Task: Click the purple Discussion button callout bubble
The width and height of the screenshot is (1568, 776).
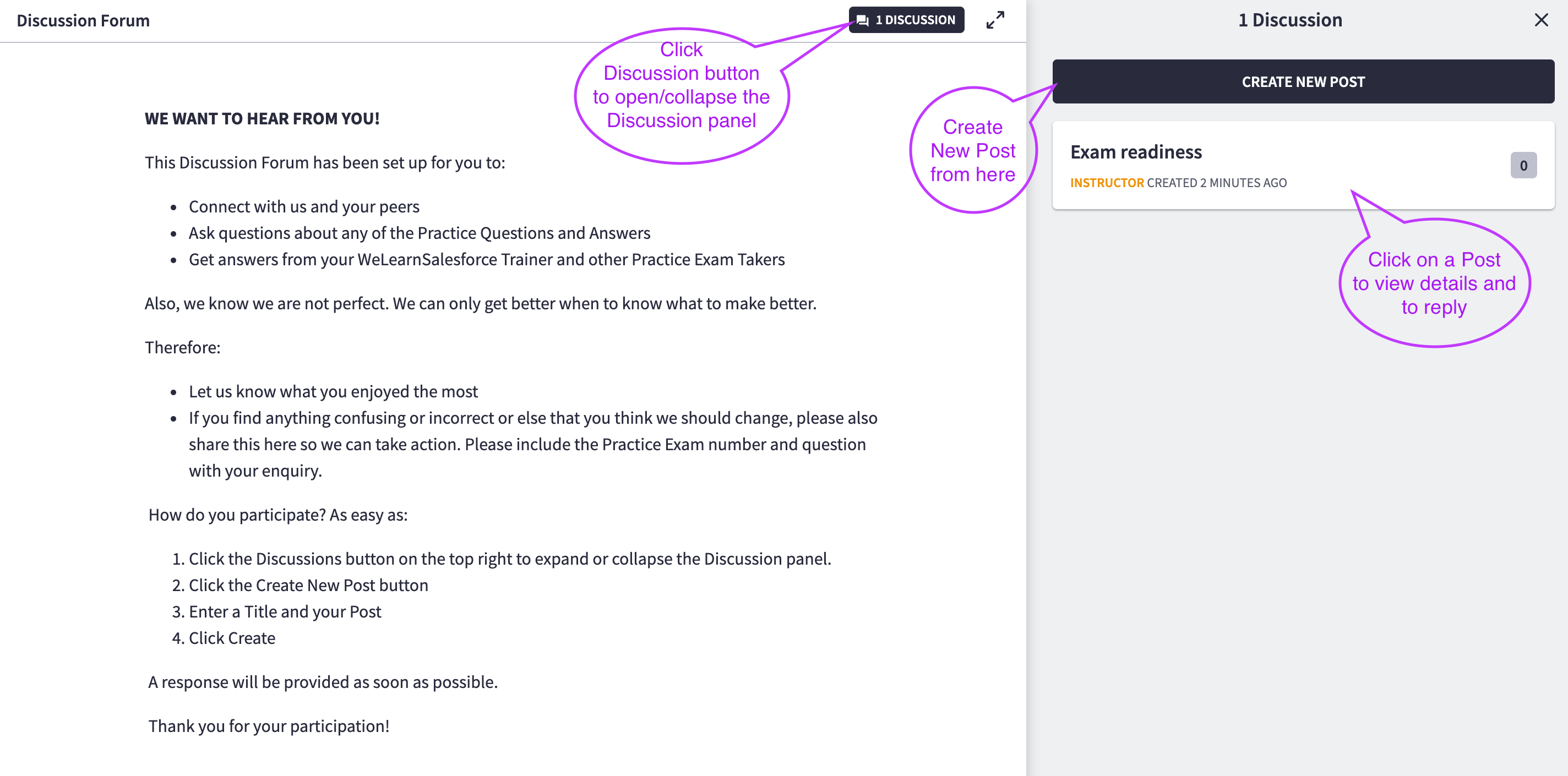Action: tap(680, 96)
